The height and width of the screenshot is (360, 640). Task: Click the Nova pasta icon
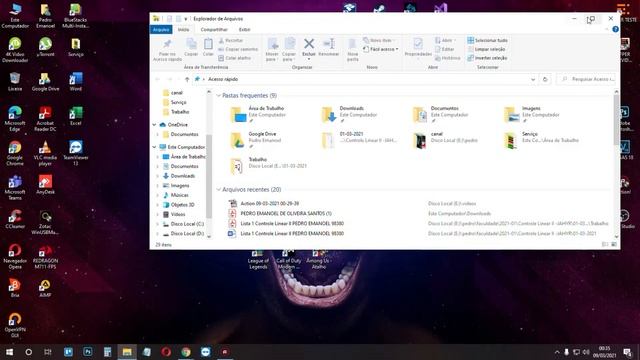(352, 44)
